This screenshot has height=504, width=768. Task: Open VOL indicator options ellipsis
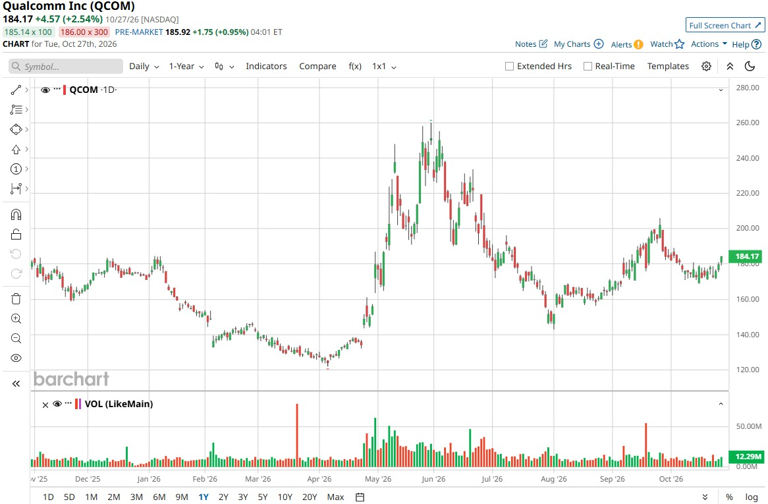pos(68,403)
